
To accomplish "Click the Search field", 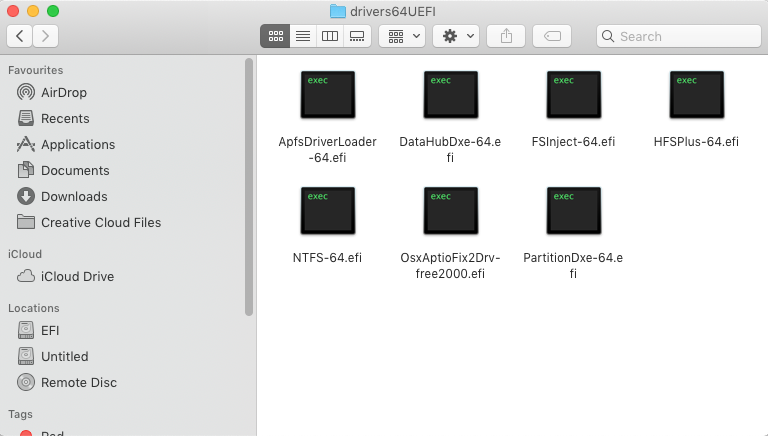I will 678,36.
